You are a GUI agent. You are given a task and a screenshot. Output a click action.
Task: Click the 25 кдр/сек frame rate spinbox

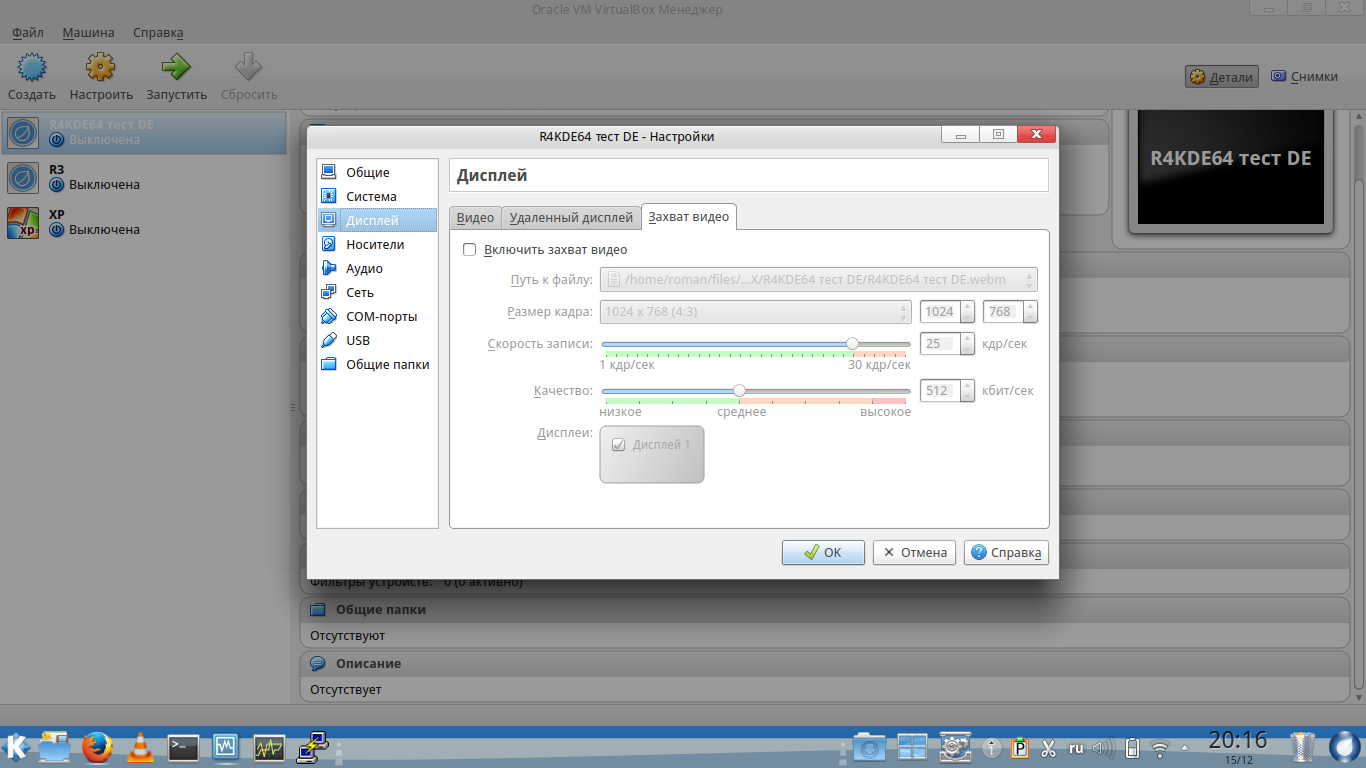946,344
